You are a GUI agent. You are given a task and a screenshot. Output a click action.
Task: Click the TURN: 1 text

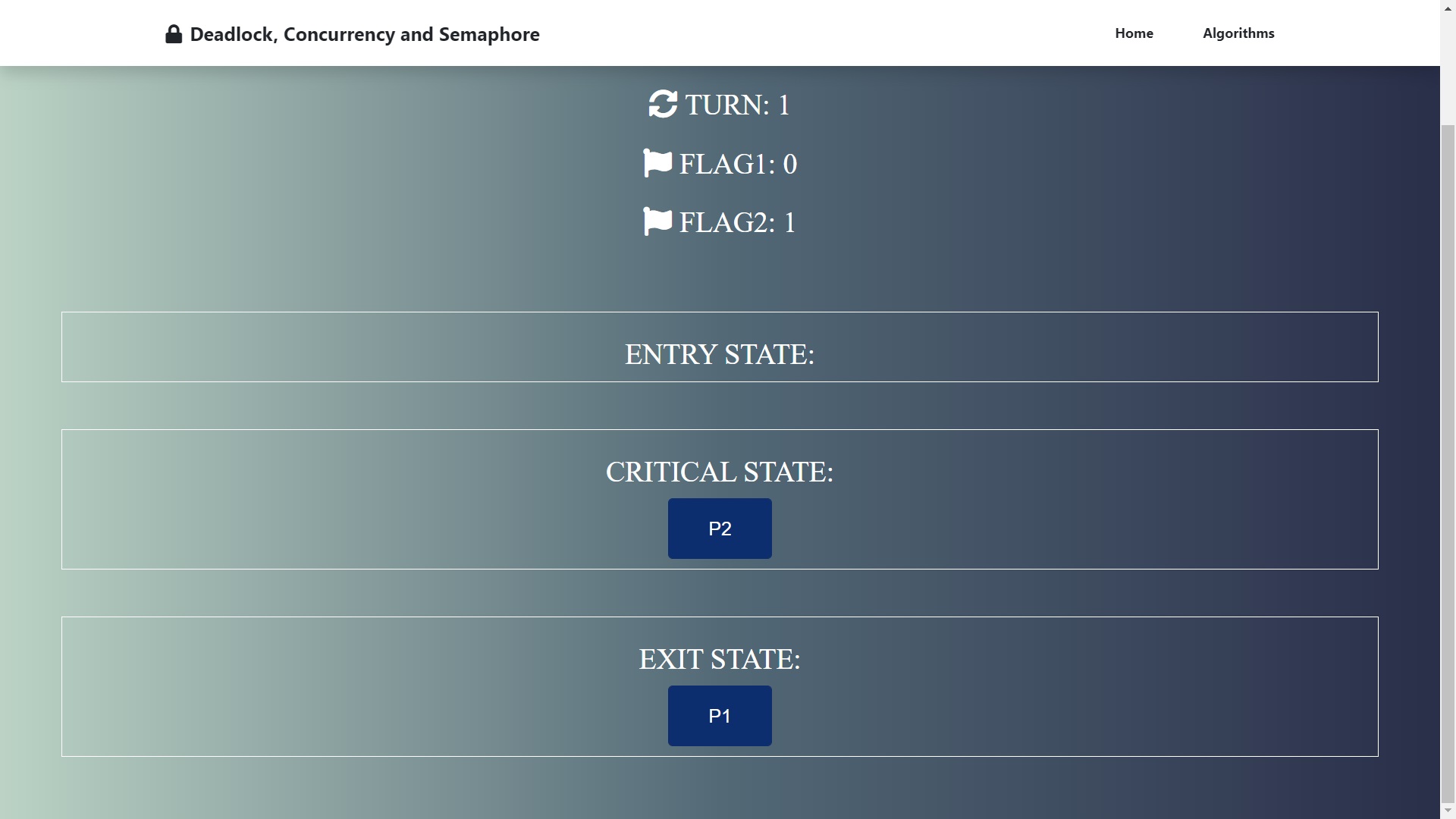click(x=738, y=105)
